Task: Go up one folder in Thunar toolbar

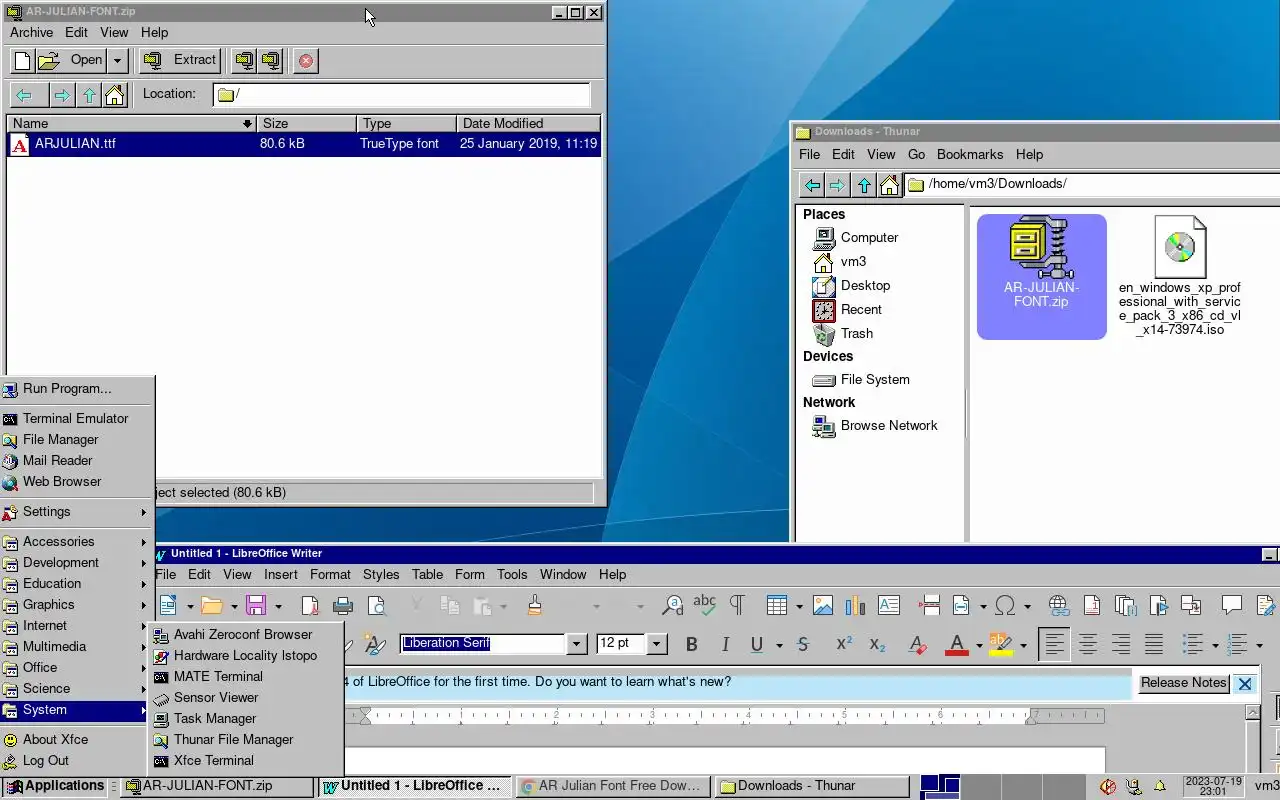Action: point(864,185)
